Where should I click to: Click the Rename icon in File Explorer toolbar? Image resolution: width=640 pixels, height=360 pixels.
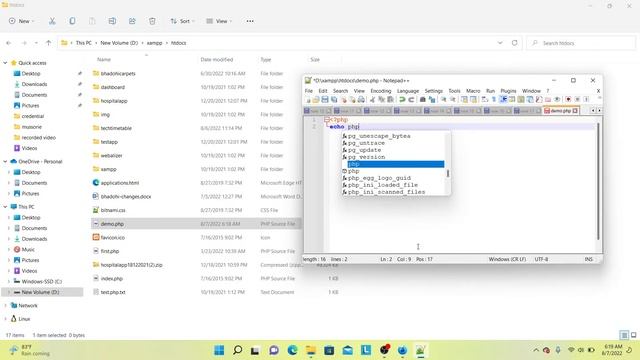112,21
